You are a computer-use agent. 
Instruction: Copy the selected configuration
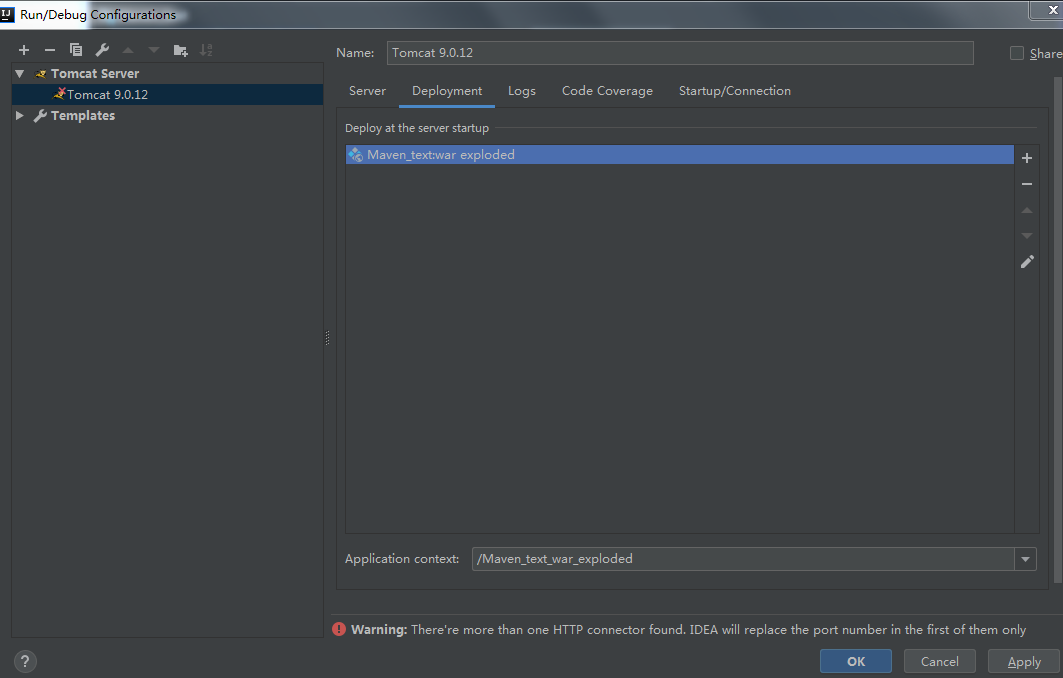click(76, 50)
